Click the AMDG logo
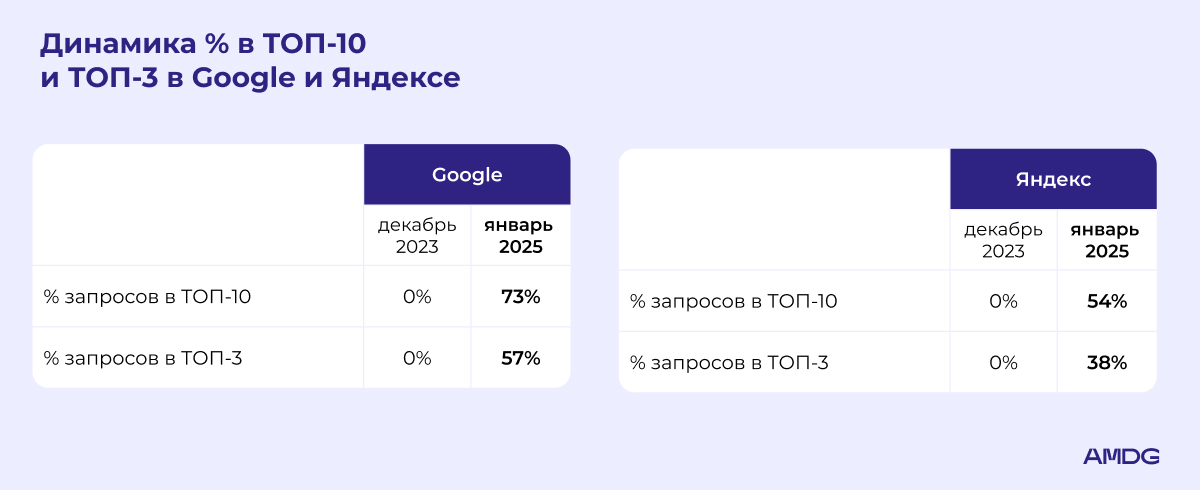1200x490 pixels. click(x=1121, y=456)
